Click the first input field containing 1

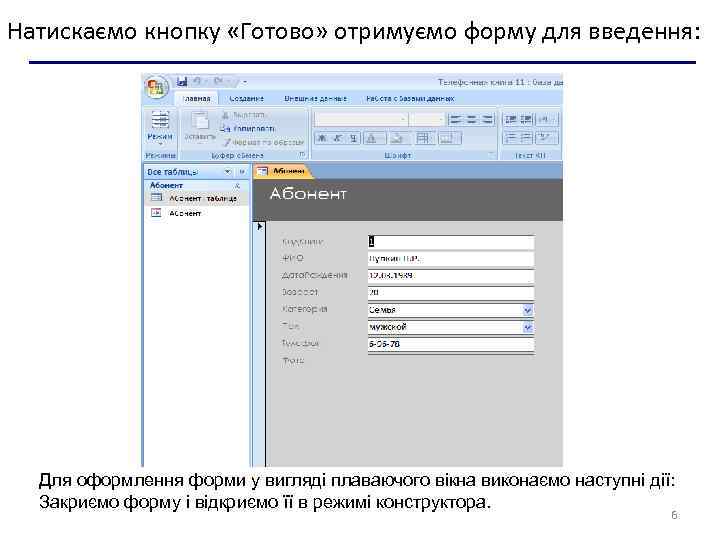tap(451, 242)
